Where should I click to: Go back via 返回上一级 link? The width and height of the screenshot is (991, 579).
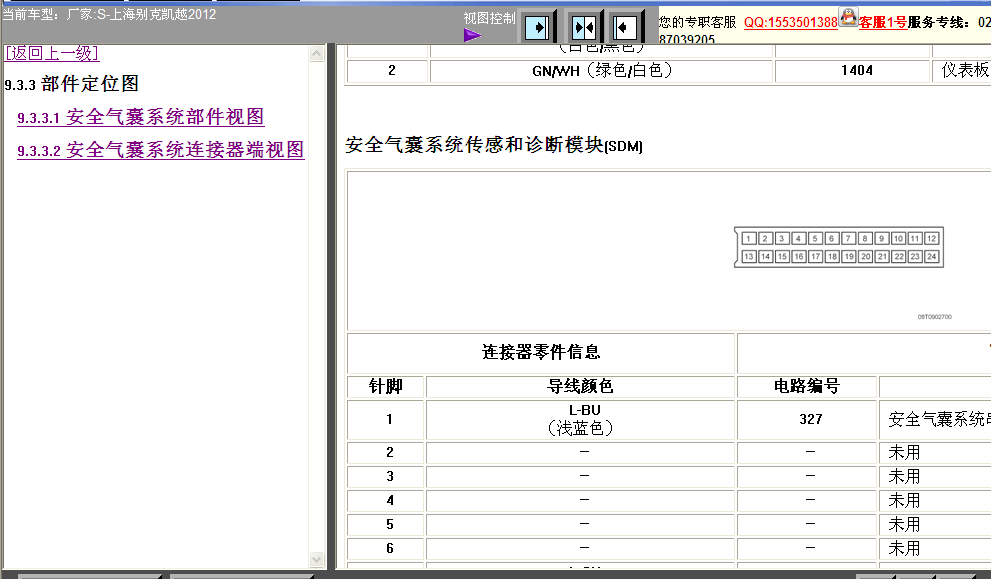pyautogui.click(x=52, y=53)
